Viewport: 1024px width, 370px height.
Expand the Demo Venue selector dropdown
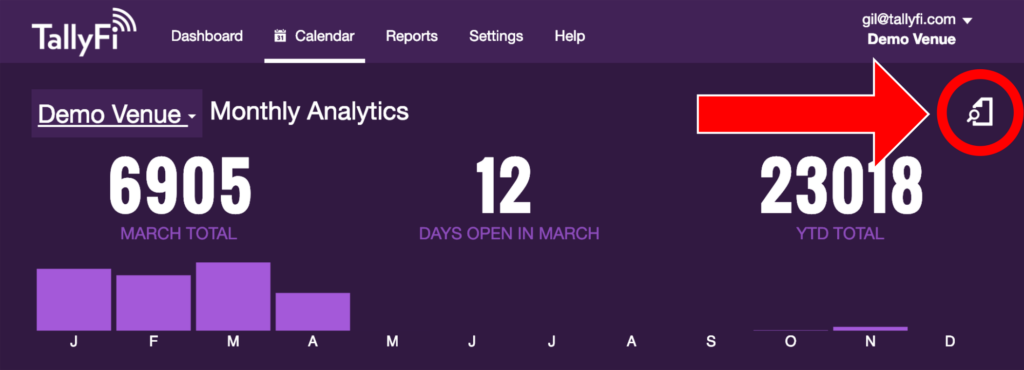pyautogui.click(x=117, y=114)
